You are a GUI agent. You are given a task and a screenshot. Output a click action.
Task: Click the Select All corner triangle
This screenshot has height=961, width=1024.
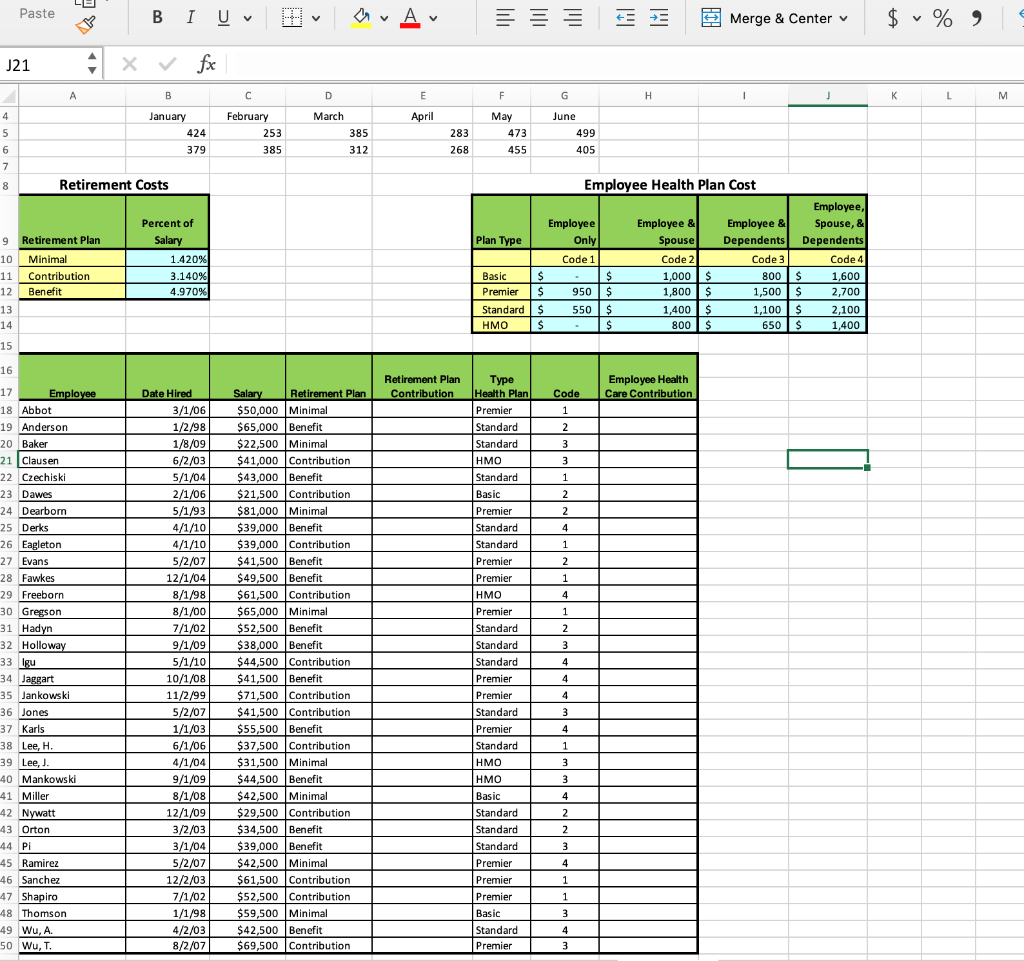[8, 96]
